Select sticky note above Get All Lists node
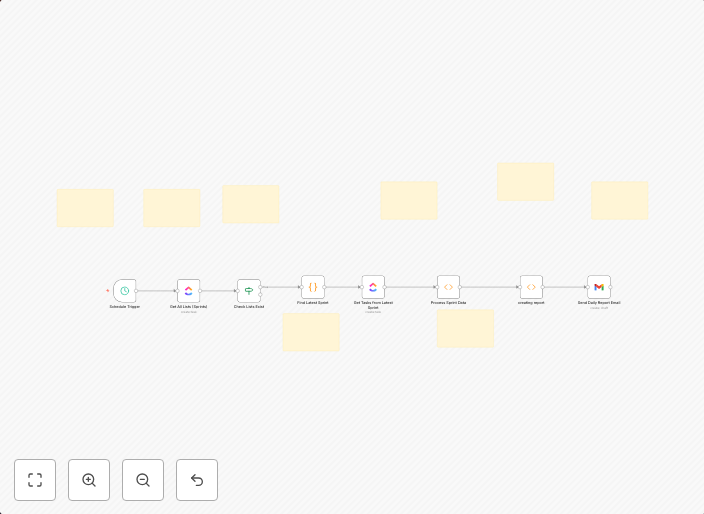Image resolution: width=704 pixels, height=514 pixels. coord(172,208)
